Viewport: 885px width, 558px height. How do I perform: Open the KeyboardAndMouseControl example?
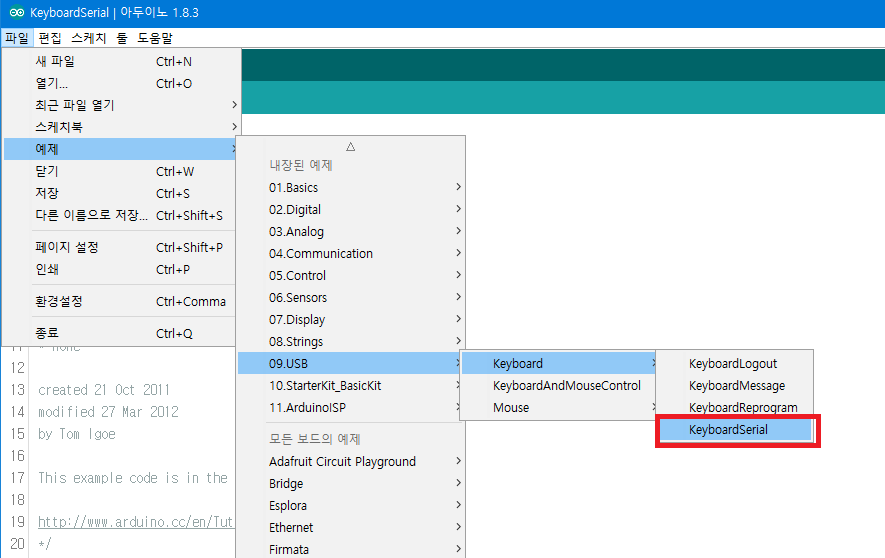pyautogui.click(x=558, y=385)
